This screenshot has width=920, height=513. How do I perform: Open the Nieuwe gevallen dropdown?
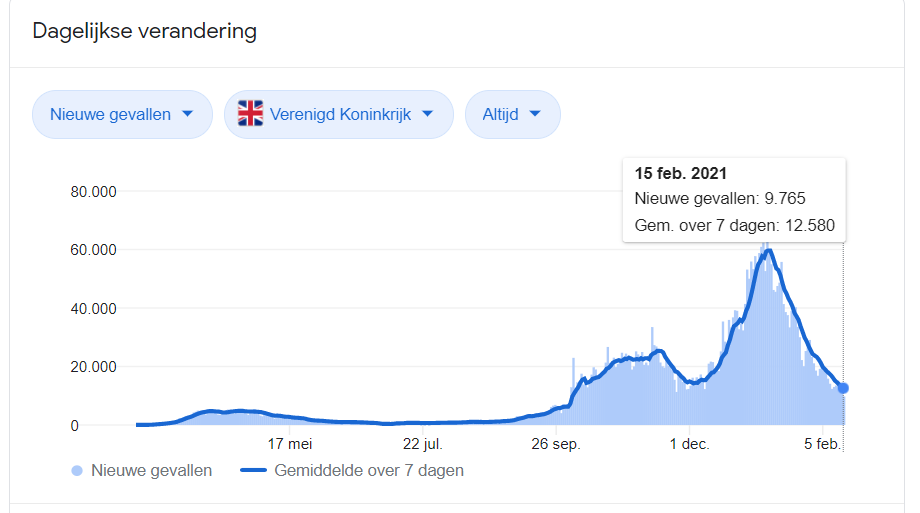[x=122, y=114]
